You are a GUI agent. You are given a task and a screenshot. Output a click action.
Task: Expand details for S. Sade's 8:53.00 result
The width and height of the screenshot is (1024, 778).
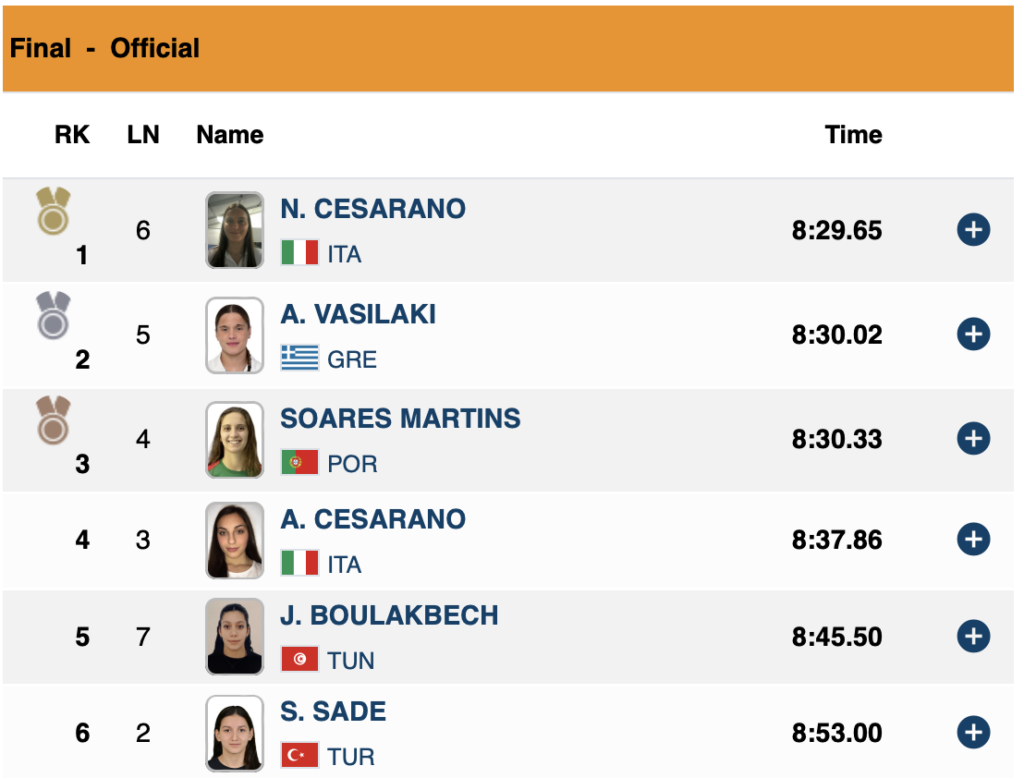pyautogui.click(x=973, y=732)
